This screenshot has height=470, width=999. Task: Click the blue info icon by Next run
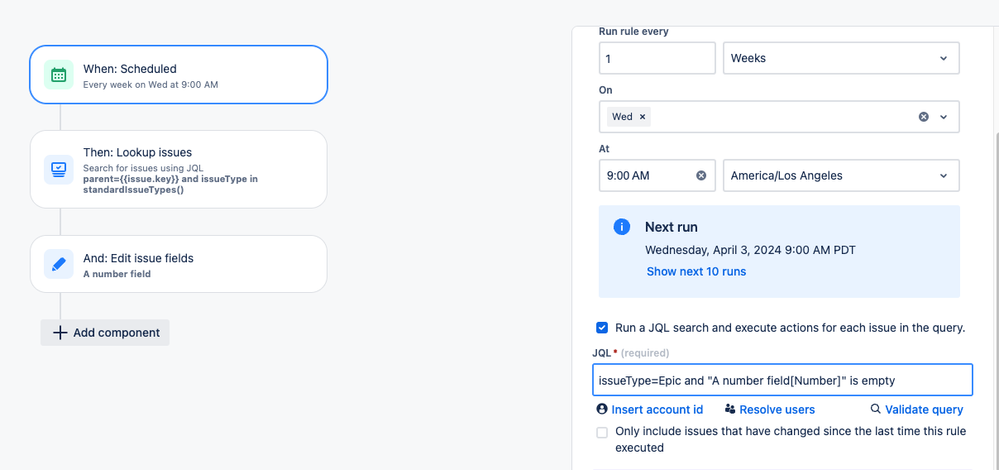(622, 227)
